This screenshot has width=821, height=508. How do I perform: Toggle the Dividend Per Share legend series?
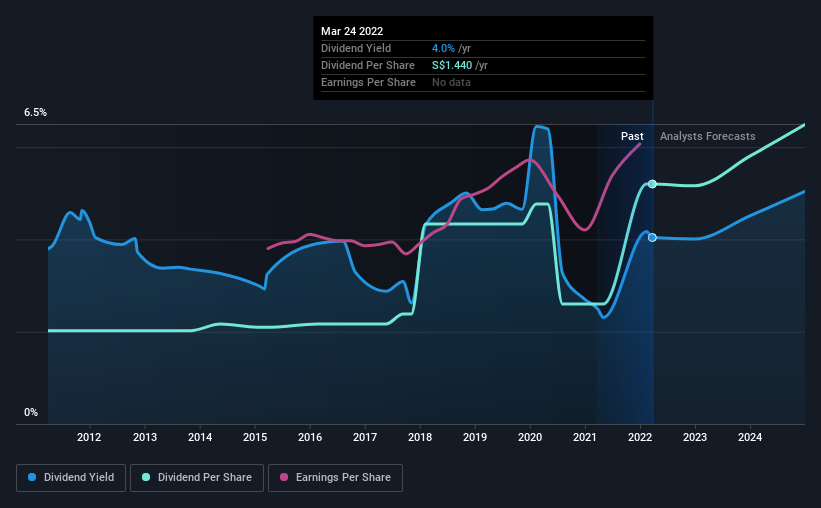tap(201, 478)
